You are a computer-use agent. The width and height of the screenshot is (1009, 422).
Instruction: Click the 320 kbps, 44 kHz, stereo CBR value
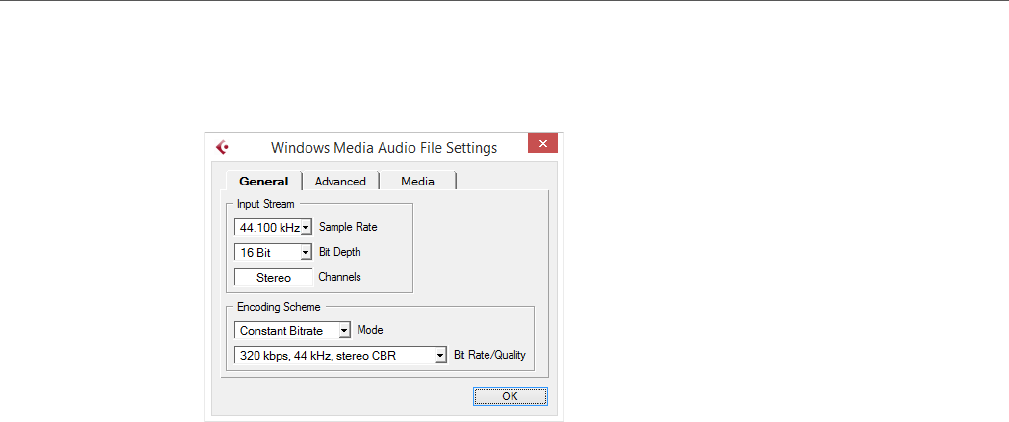pos(334,354)
